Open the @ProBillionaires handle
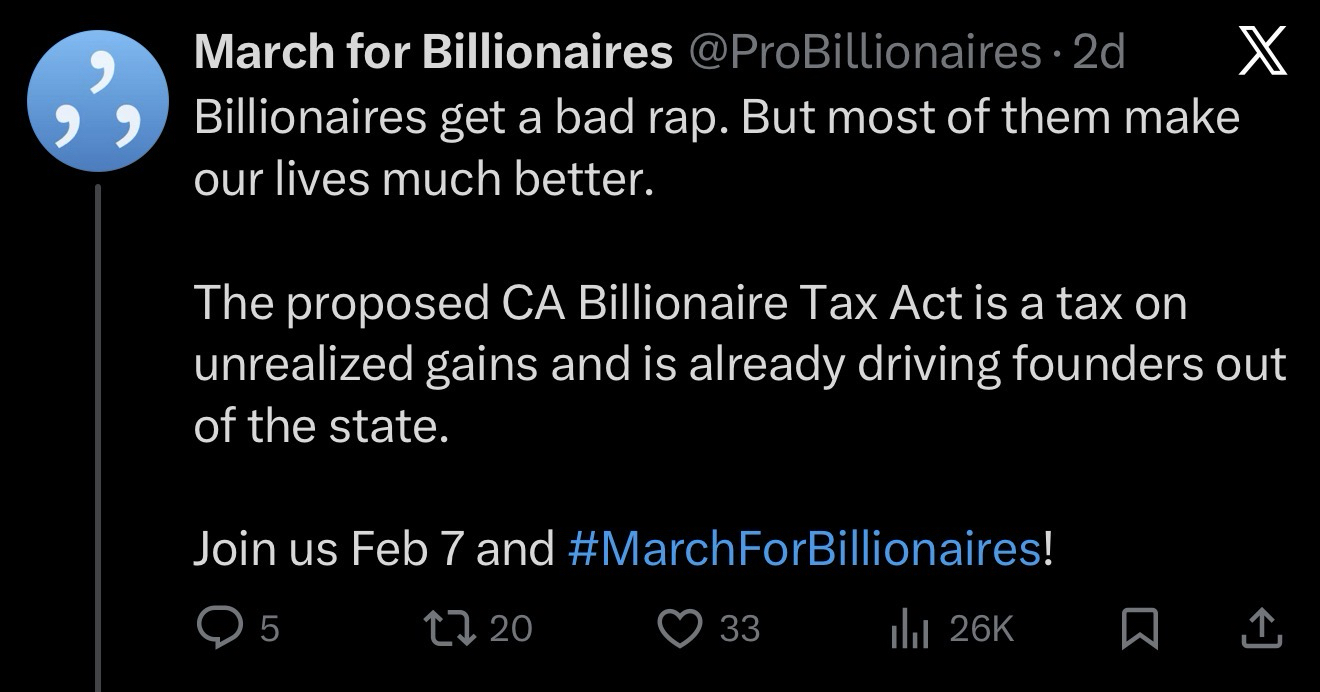The width and height of the screenshot is (1320, 692). [863, 53]
